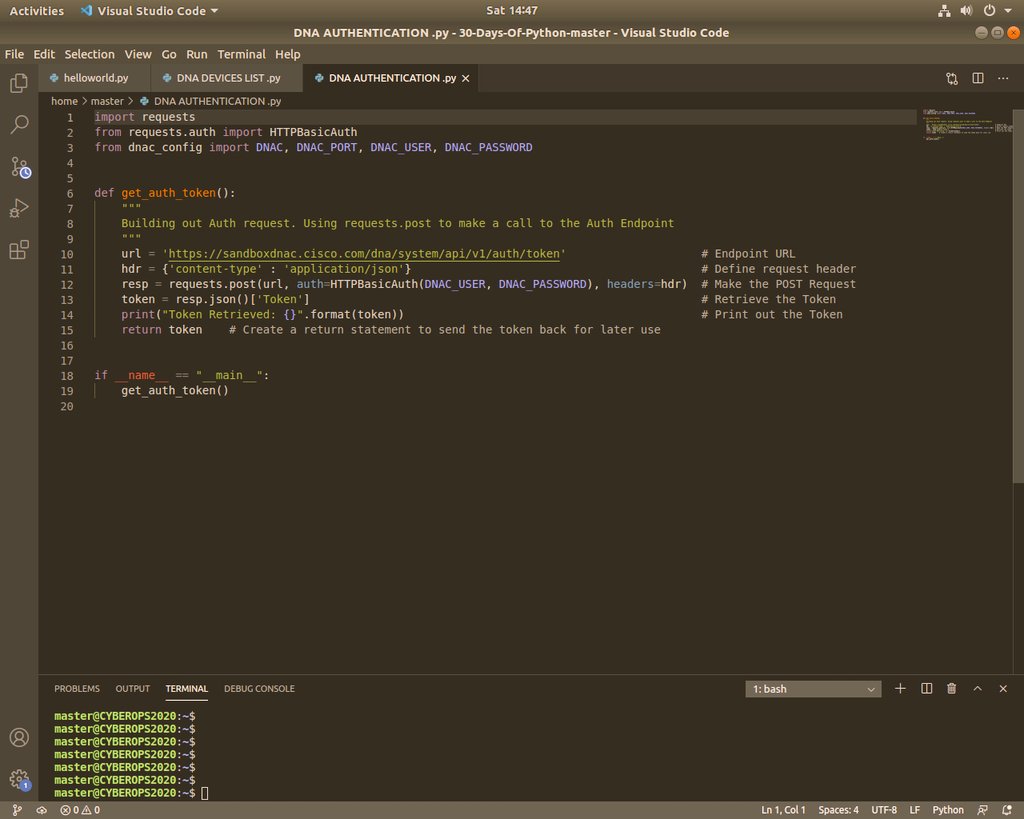Open the Run menu
Screen dimensions: 1024x819
point(197,54)
